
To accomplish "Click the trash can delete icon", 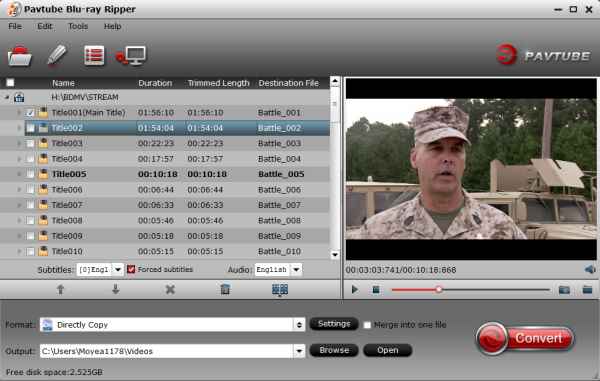I will [225, 289].
